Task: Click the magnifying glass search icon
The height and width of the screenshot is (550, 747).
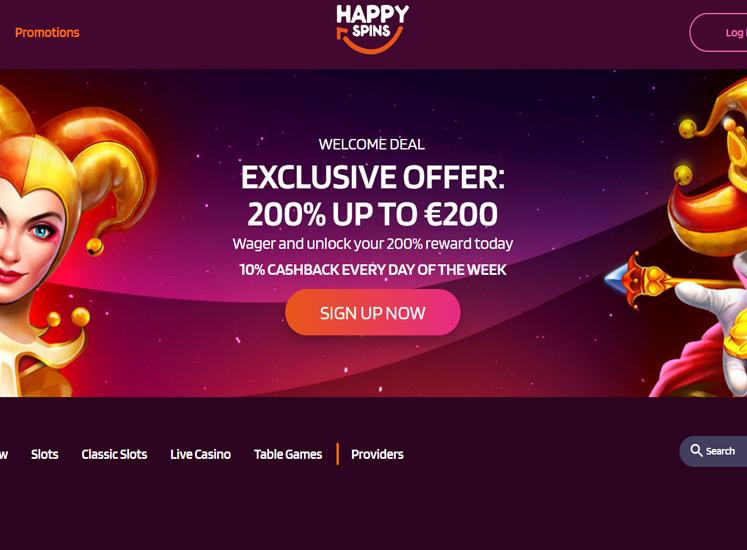Action: [x=696, y=450]
